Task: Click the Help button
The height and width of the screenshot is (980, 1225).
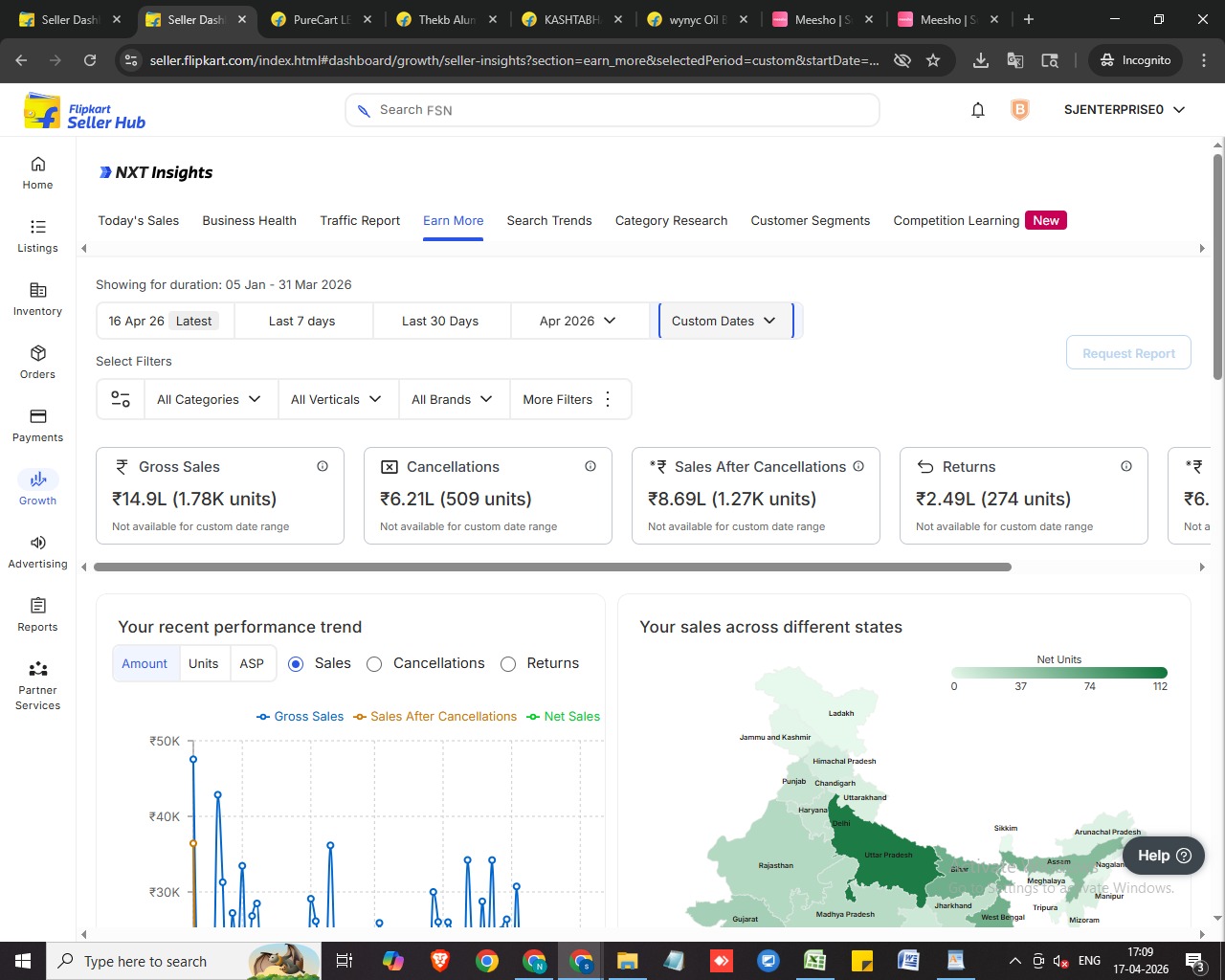Action: [1164, 856]
